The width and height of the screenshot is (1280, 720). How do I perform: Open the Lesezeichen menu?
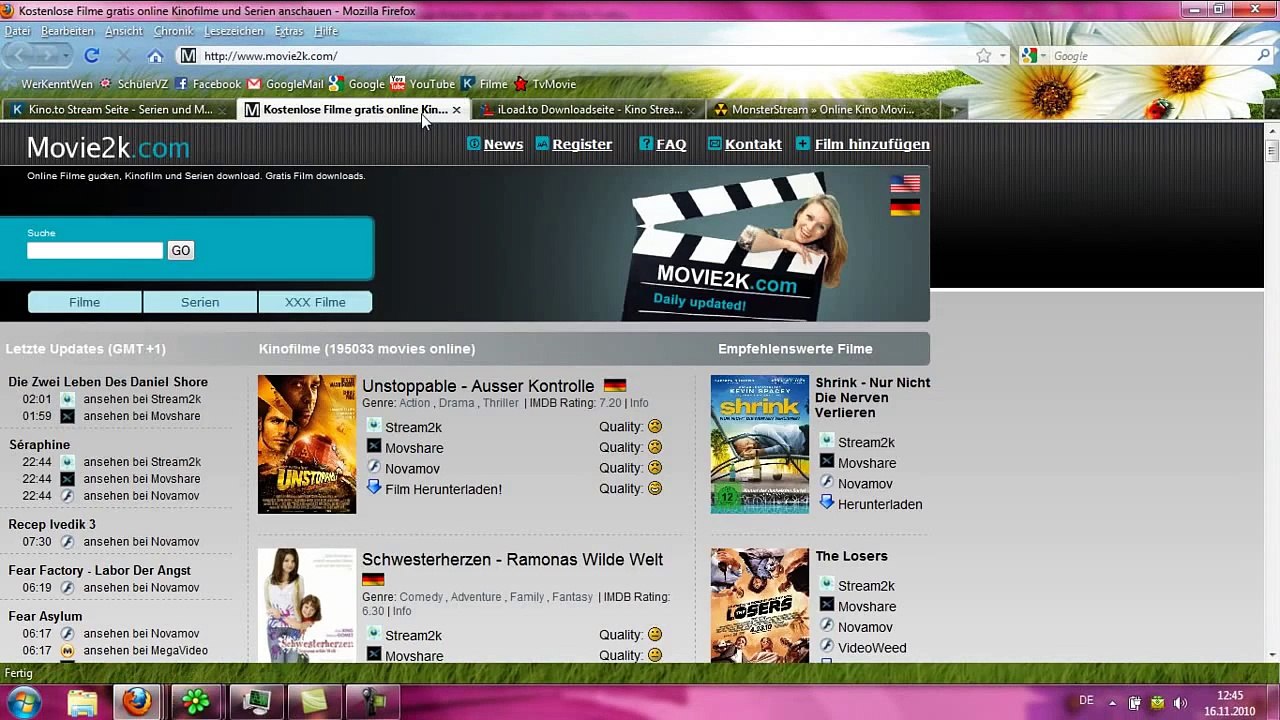point(234,31)
